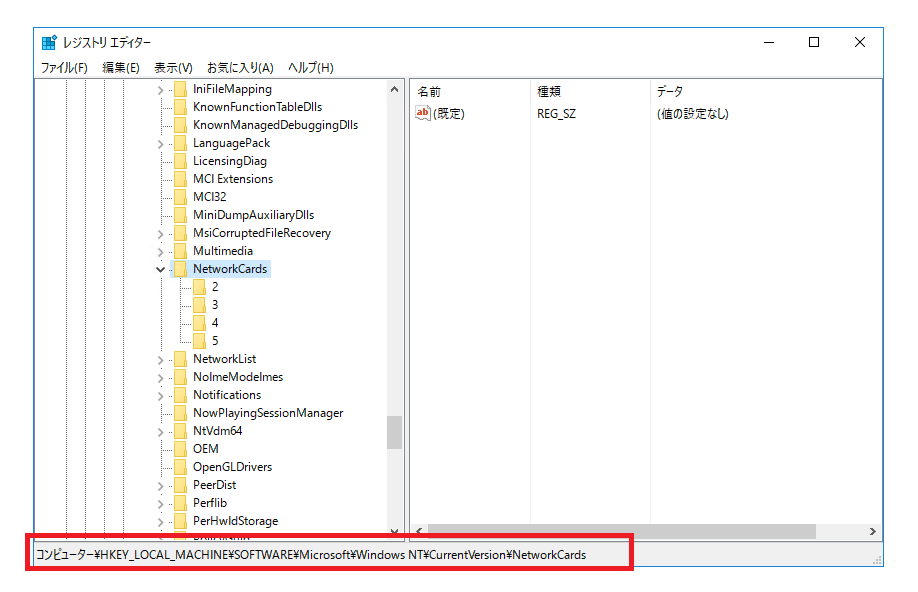Click the folder icon of subkey 2
This screenshot has width=918, height=592.
tap(200, 287)
